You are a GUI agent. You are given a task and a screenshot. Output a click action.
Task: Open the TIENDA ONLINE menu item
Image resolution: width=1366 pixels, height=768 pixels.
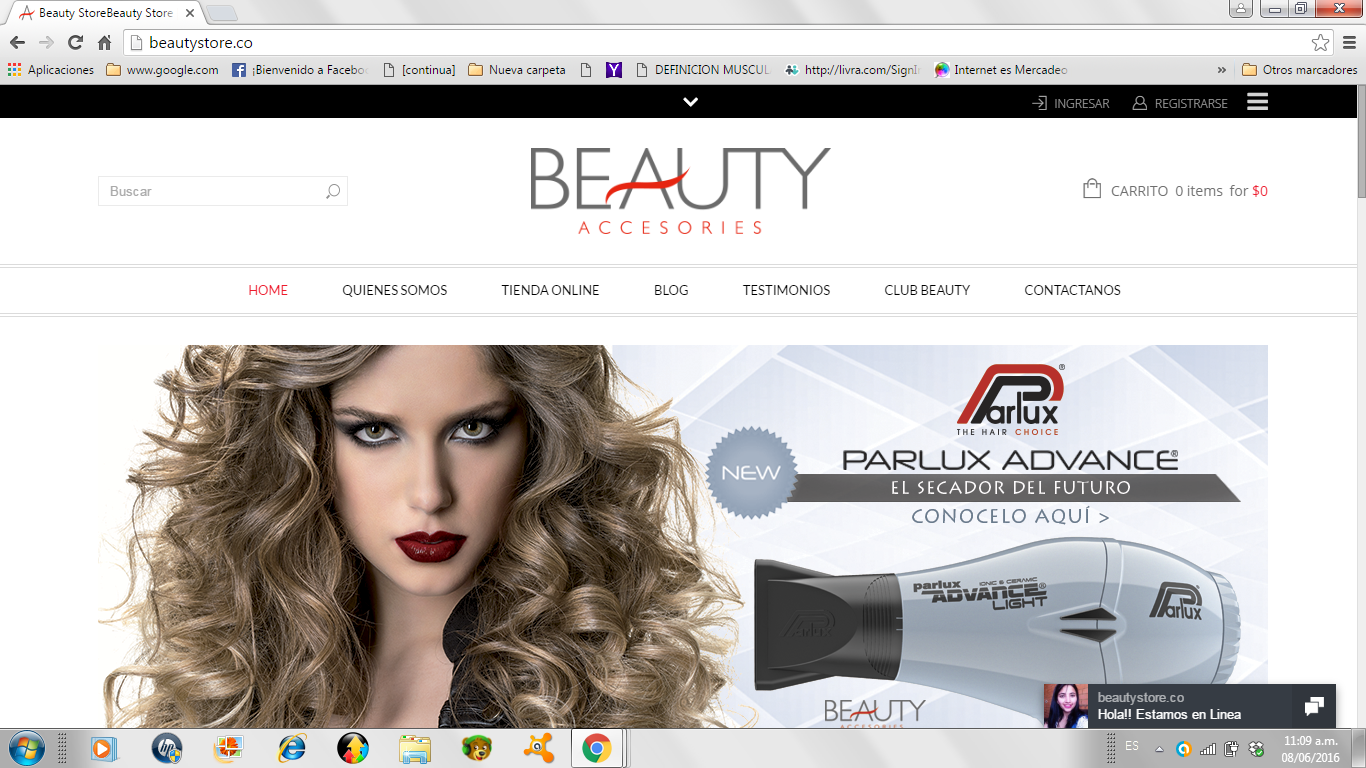pyautogui.click(x=551, y=290)
